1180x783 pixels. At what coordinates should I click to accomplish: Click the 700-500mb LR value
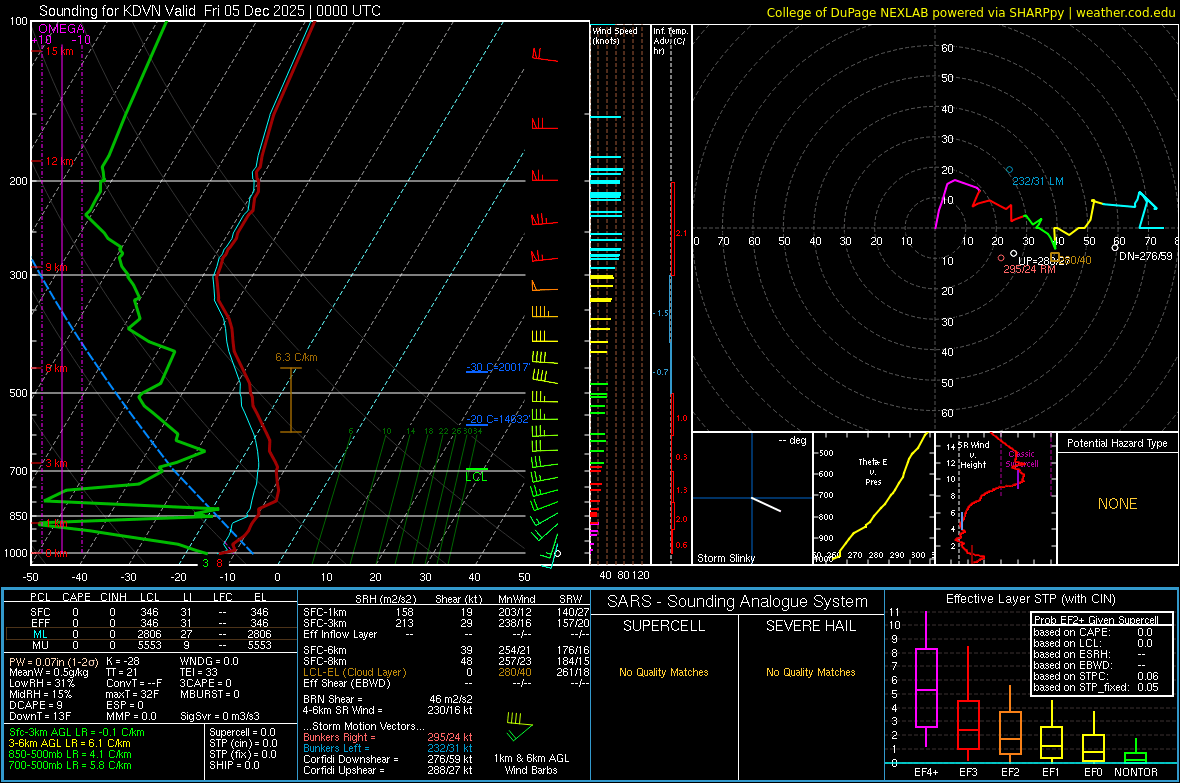point(70,765)
